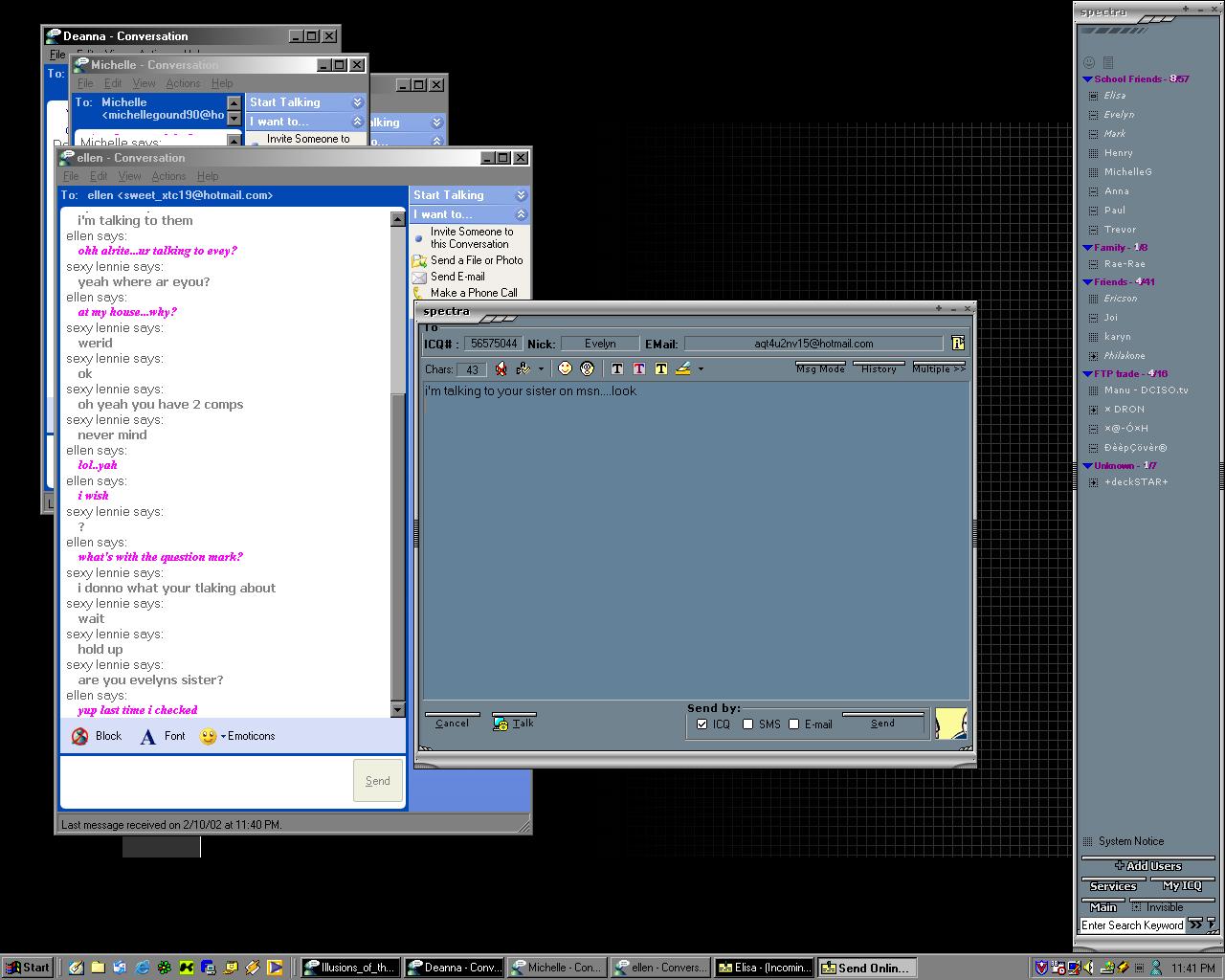The height and width of the screenshot is (980, 1225).
Task: Click the Services button
Action: pyautogui.click(x=1114, y=886)
